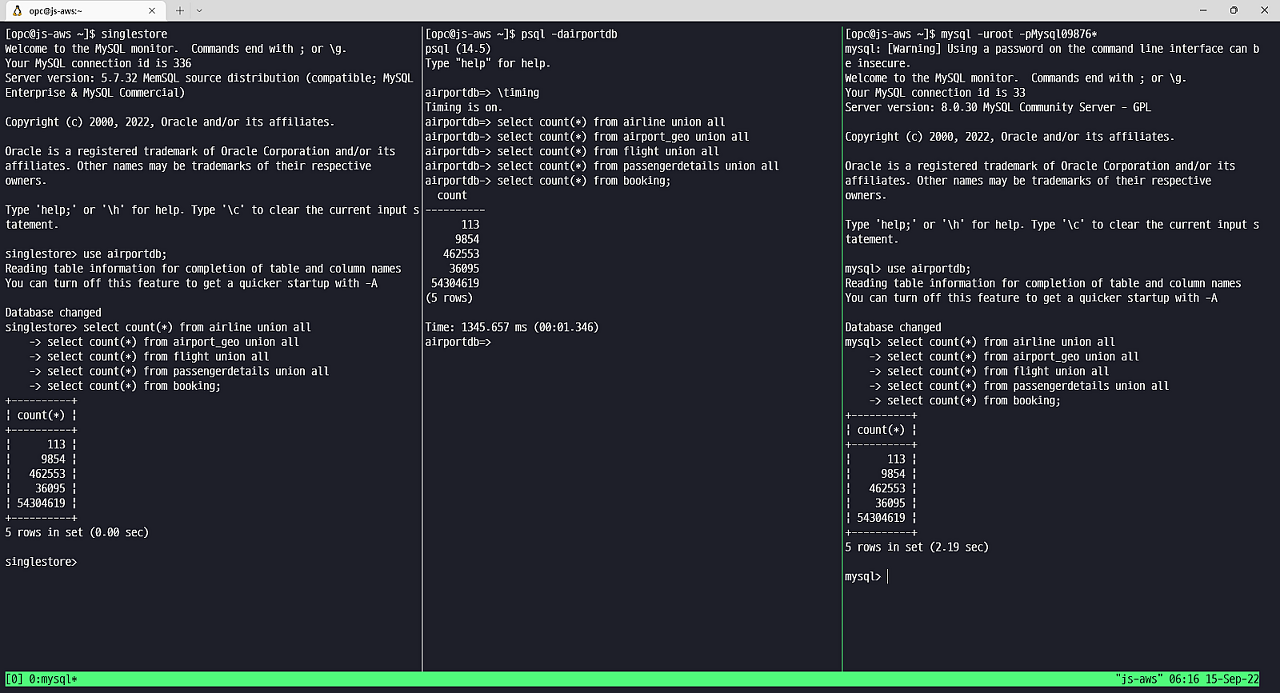Image resolution: width=1280 pixels, height=693 pixels.
Task: Click the empty 'airportdb=>' prompt
Action: pyautogui.click(x=458, y=342)
